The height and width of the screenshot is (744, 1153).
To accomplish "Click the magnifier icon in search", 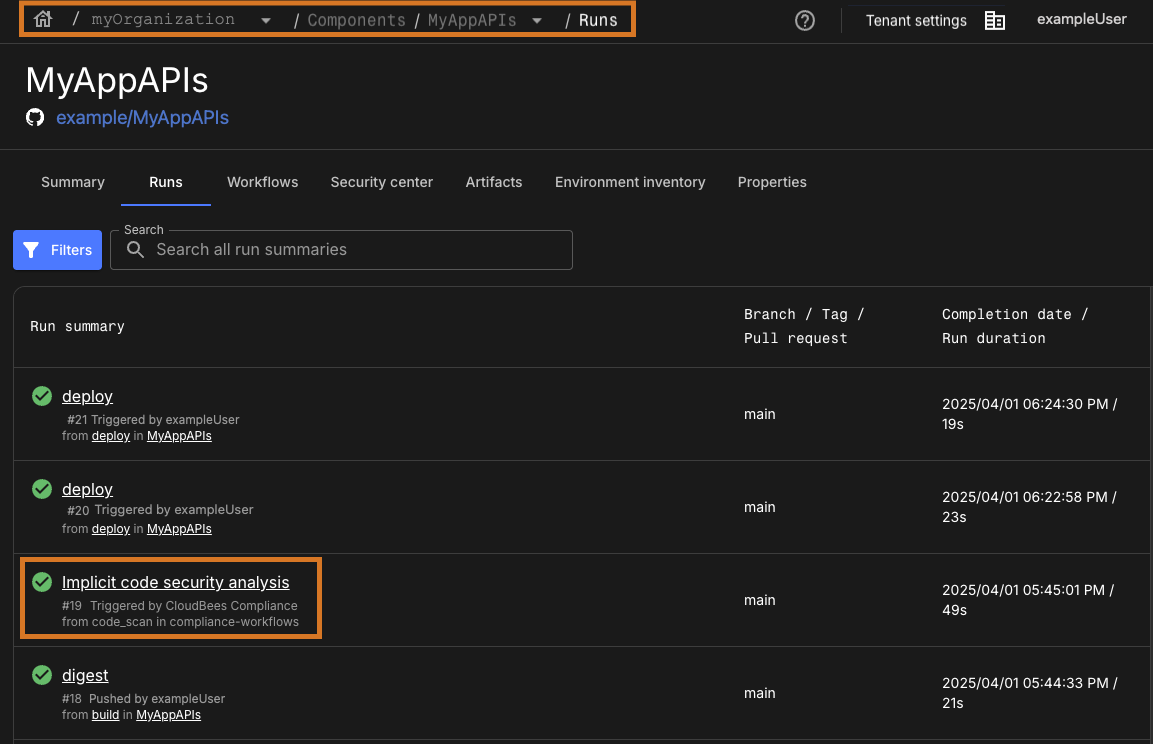I will click(135, 250).
